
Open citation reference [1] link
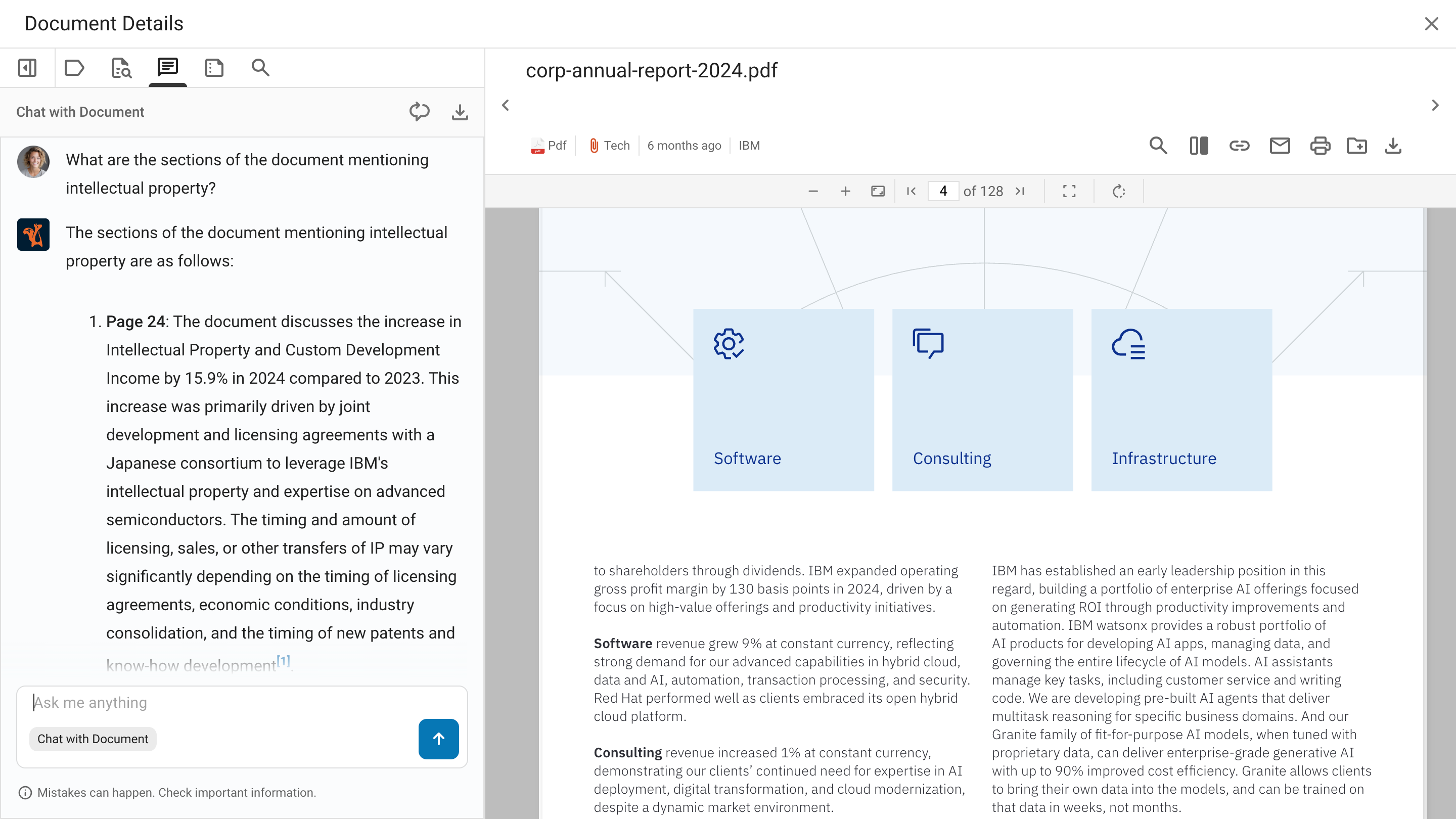[283, 660]
